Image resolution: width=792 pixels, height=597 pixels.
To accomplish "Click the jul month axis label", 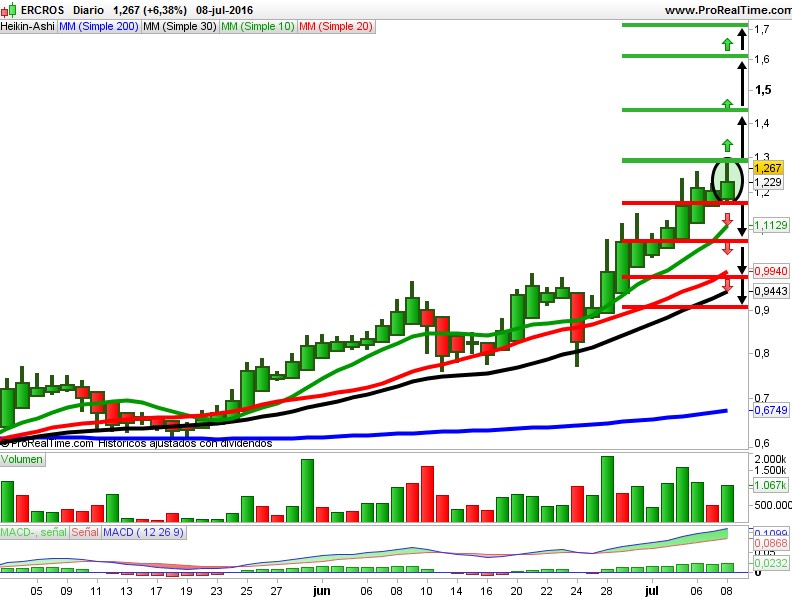I will [652, 590].
